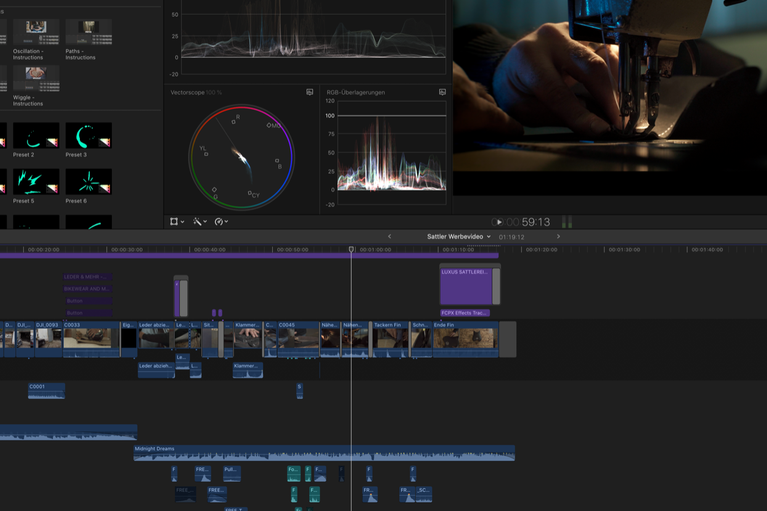
Task: Select the connected Klammer... audio clip below
Action: coord(248,370)
